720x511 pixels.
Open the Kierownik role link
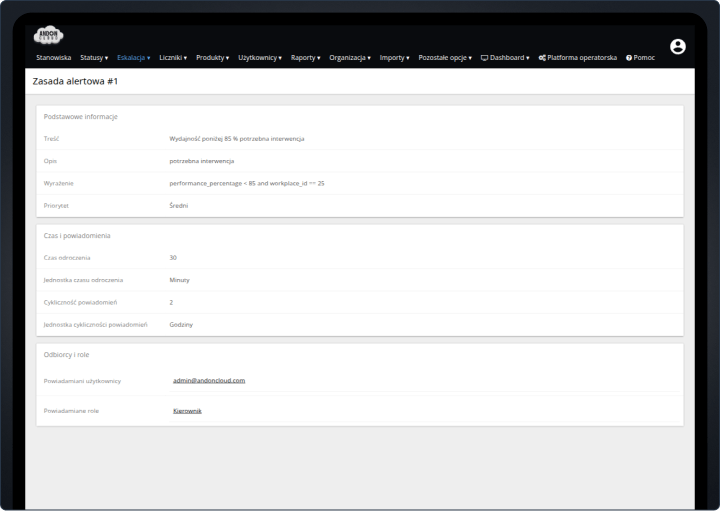click(187, 410)
